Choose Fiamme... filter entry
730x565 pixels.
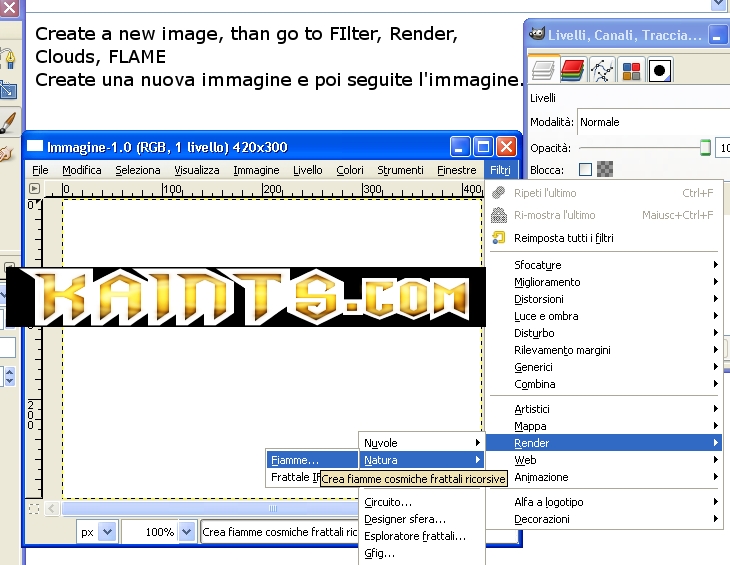pyautogui.click(x=312, y=460)
